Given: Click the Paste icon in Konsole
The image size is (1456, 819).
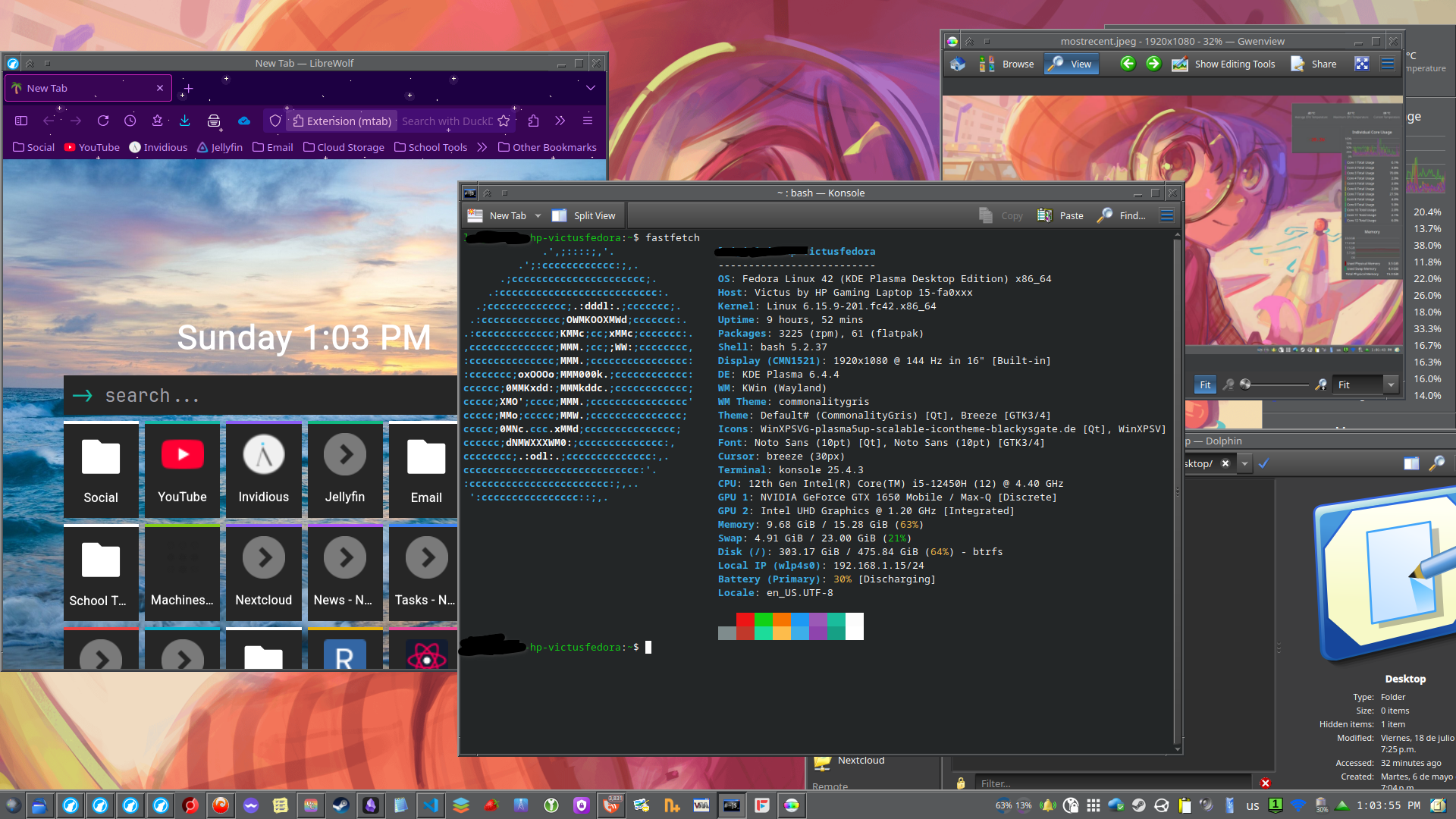Looking at the screenshot, I should point(1045,215).
